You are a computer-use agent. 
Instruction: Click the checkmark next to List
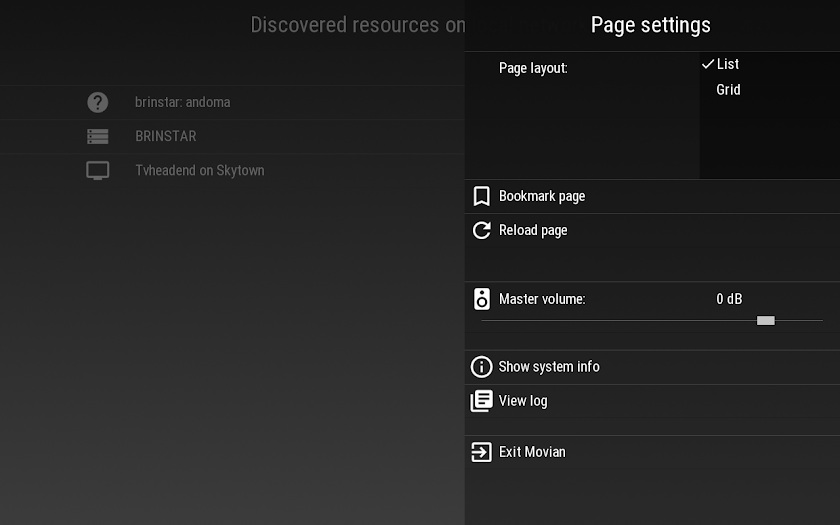coord(708,64)
